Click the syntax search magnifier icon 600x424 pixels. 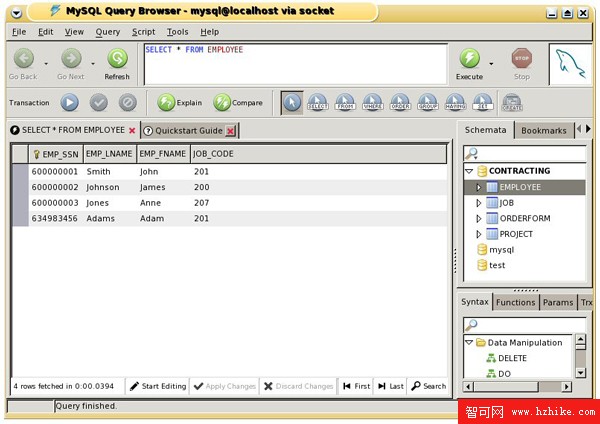[x=471, y=325]
